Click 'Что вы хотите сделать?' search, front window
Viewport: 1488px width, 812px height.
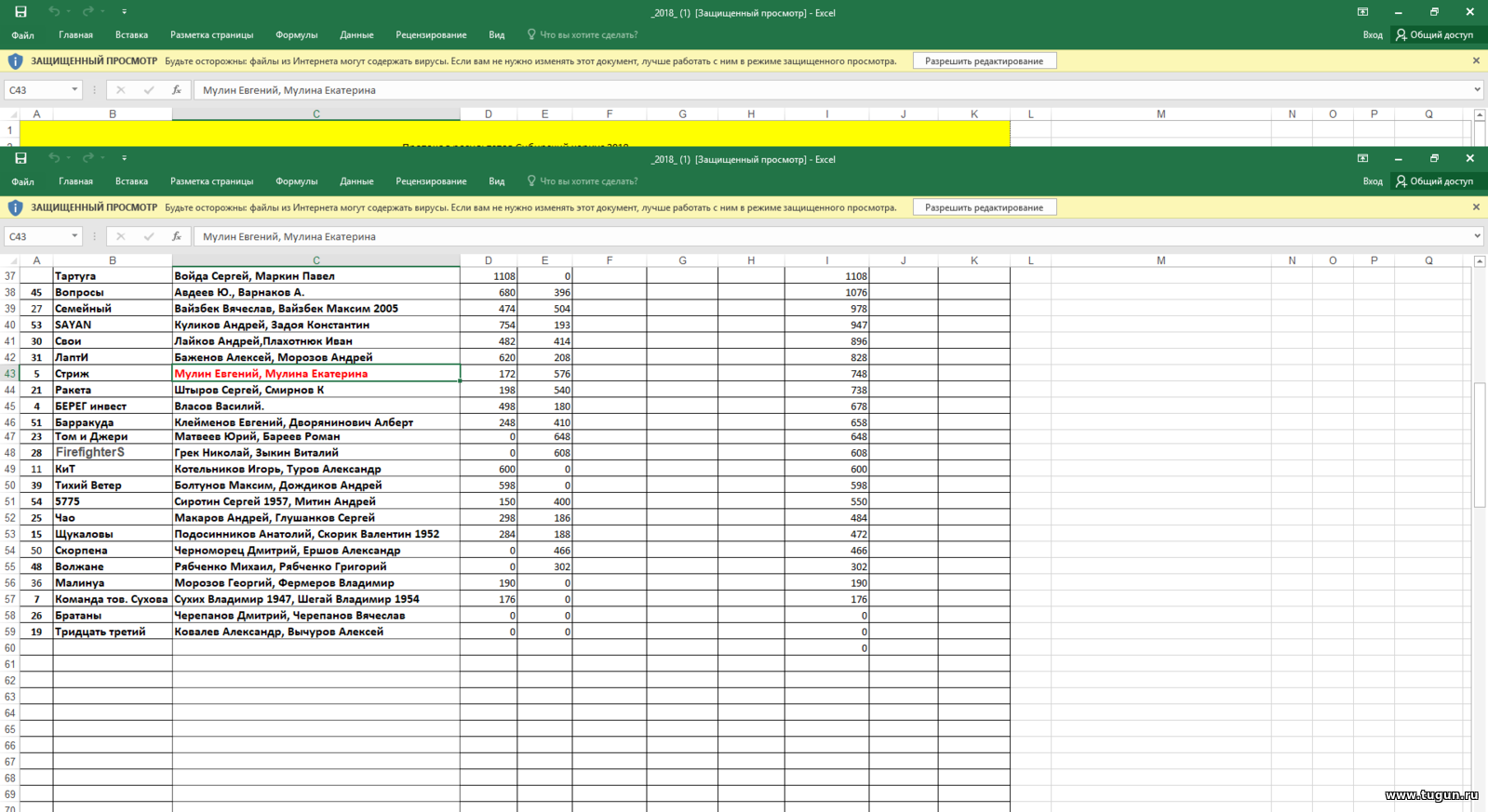pyautogui.click(x=583, y=181)
